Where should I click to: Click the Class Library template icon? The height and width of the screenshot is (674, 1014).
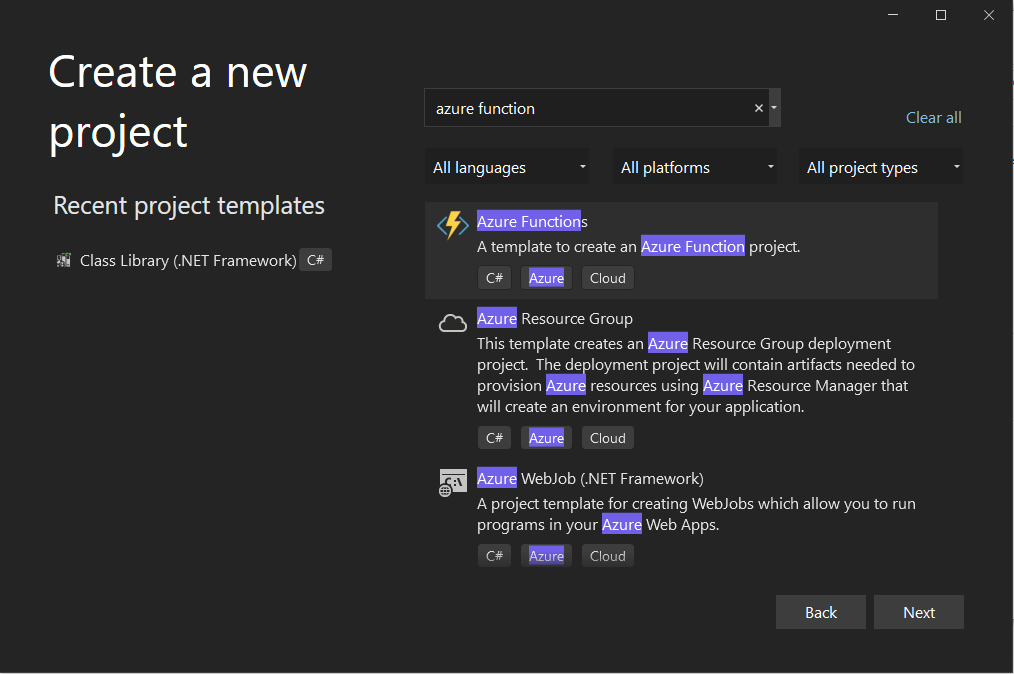(63, 260)
